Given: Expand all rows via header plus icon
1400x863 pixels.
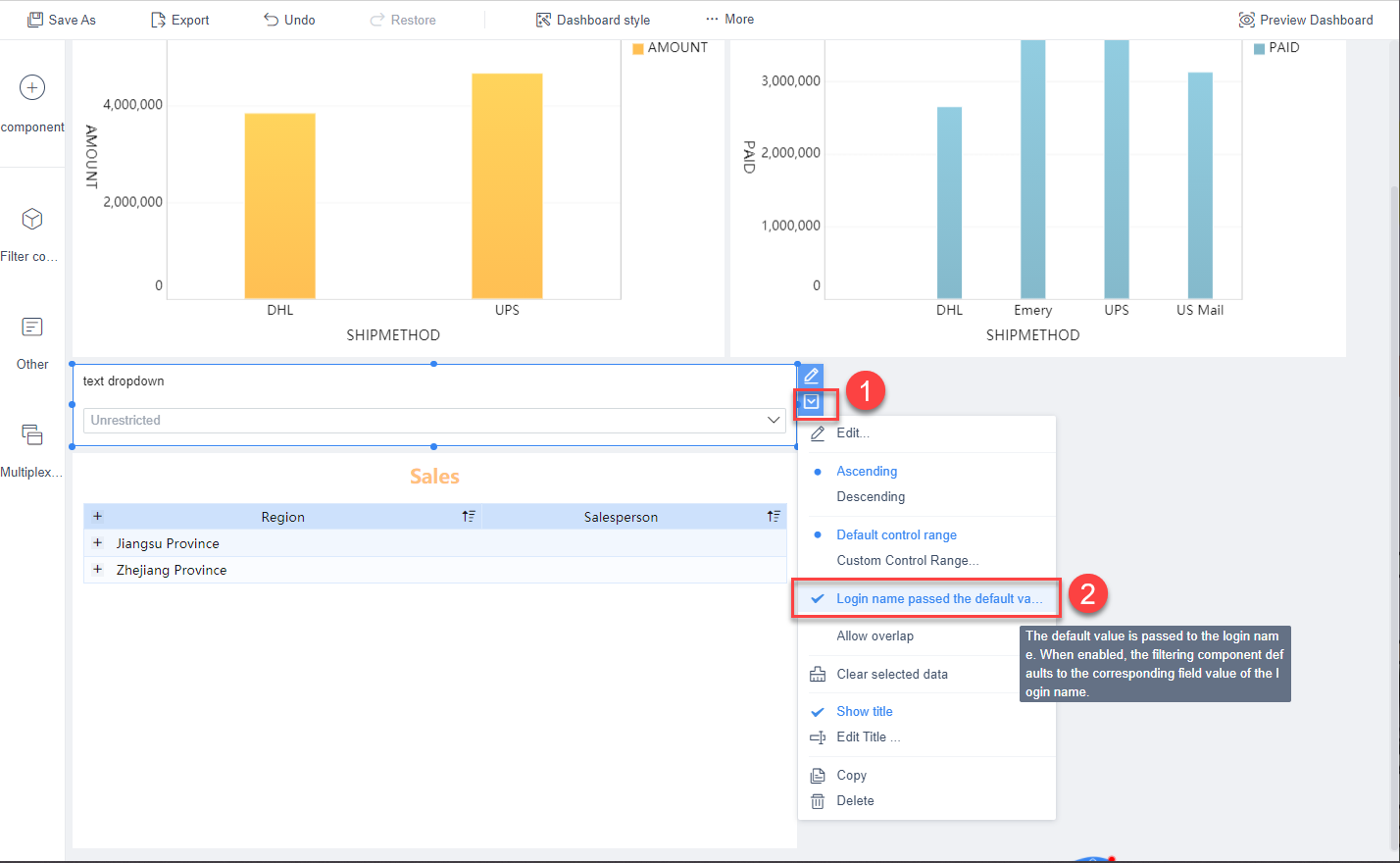Looking at the screenshot, I should (x=97, y=516).
